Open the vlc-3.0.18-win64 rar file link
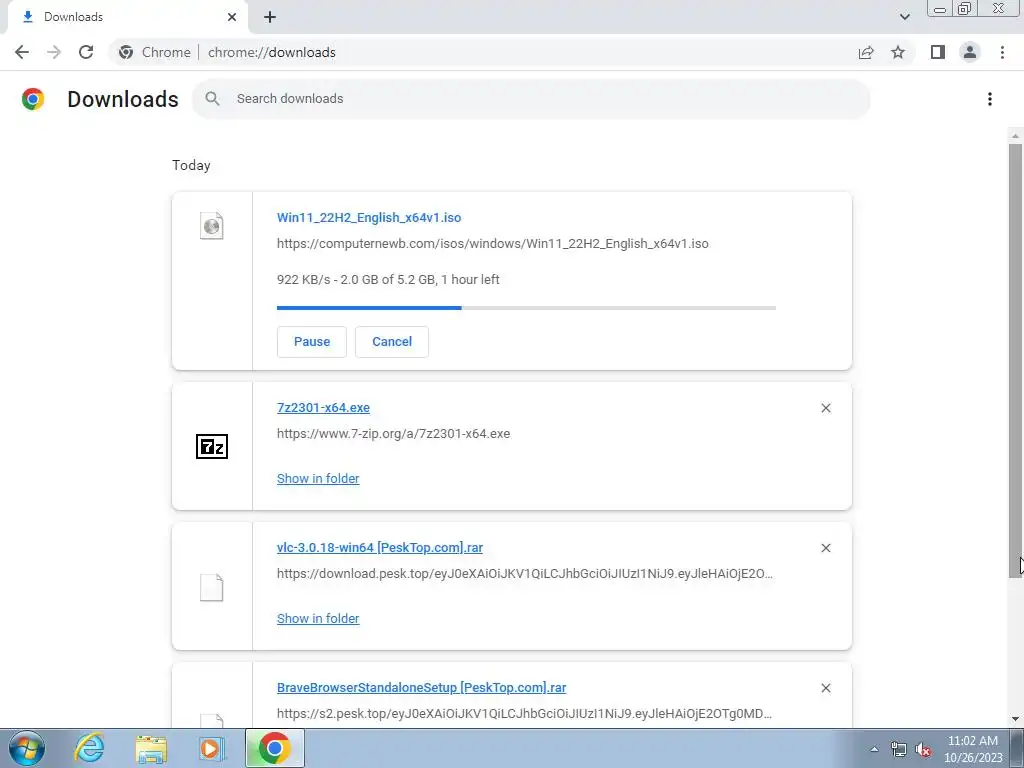Screen dimensions: 1024x768 (x=380, y=548)
